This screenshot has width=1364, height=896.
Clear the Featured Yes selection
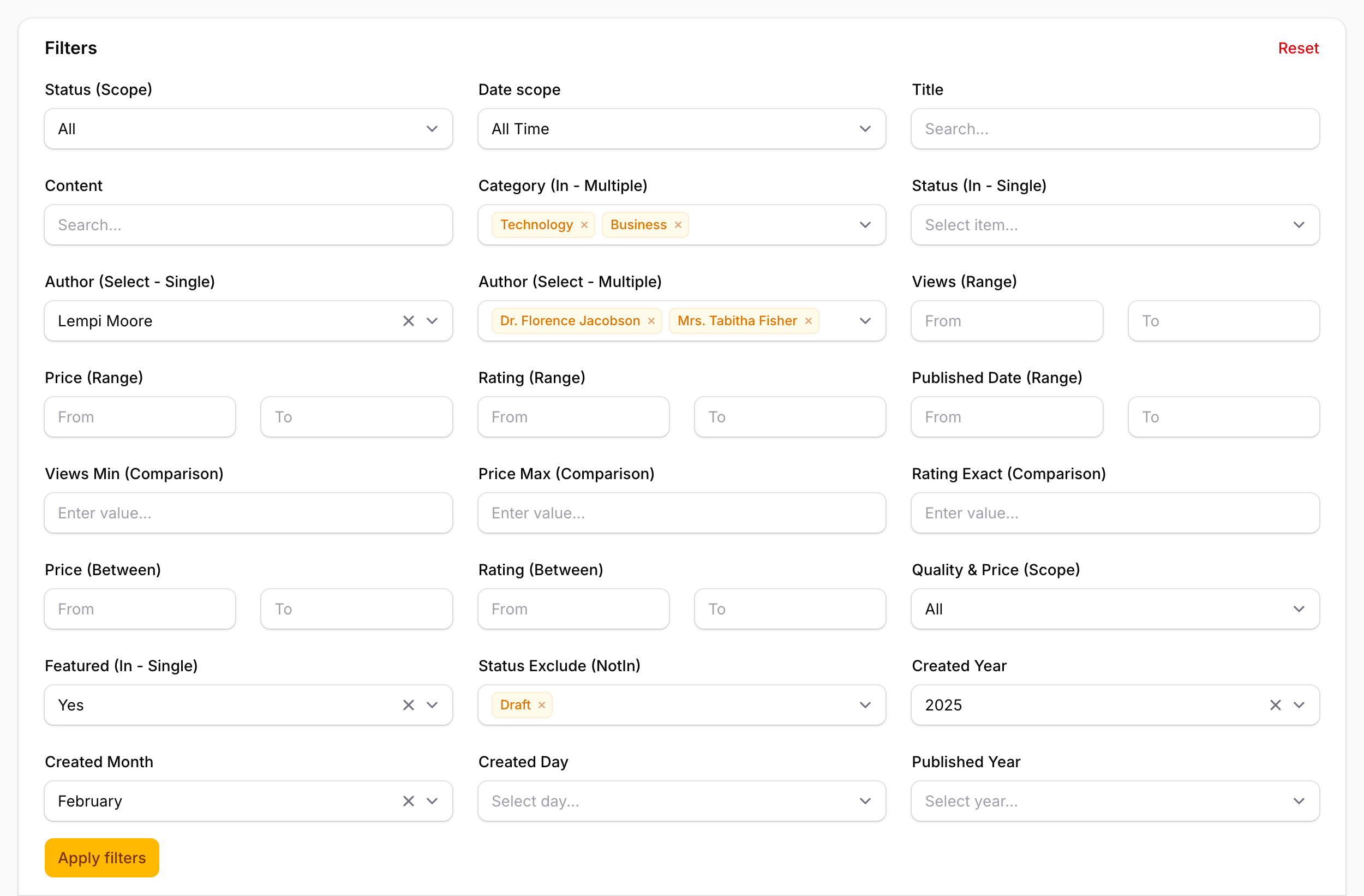coord(408,705)
